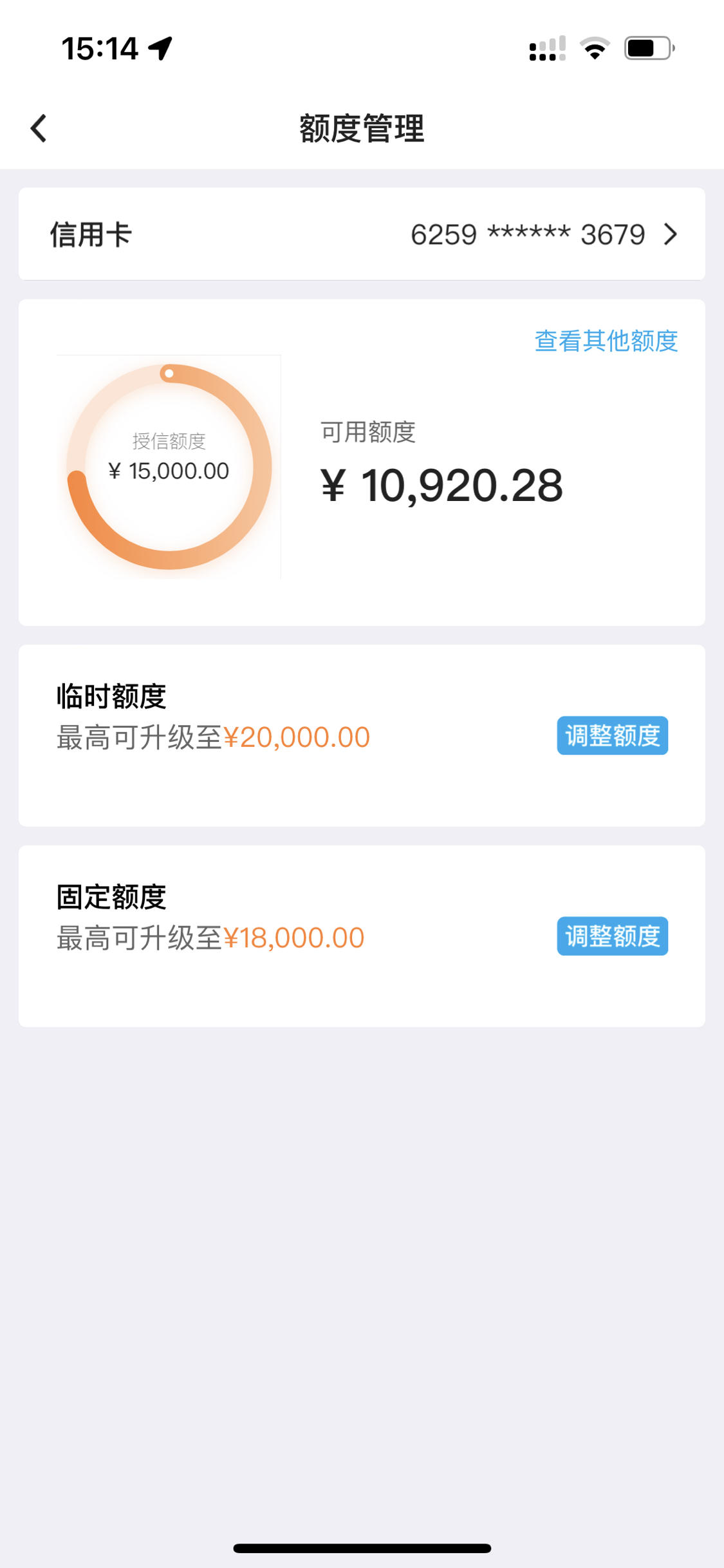
Task: Open the credit card selection chevron
Action: (x=671, y=234)
